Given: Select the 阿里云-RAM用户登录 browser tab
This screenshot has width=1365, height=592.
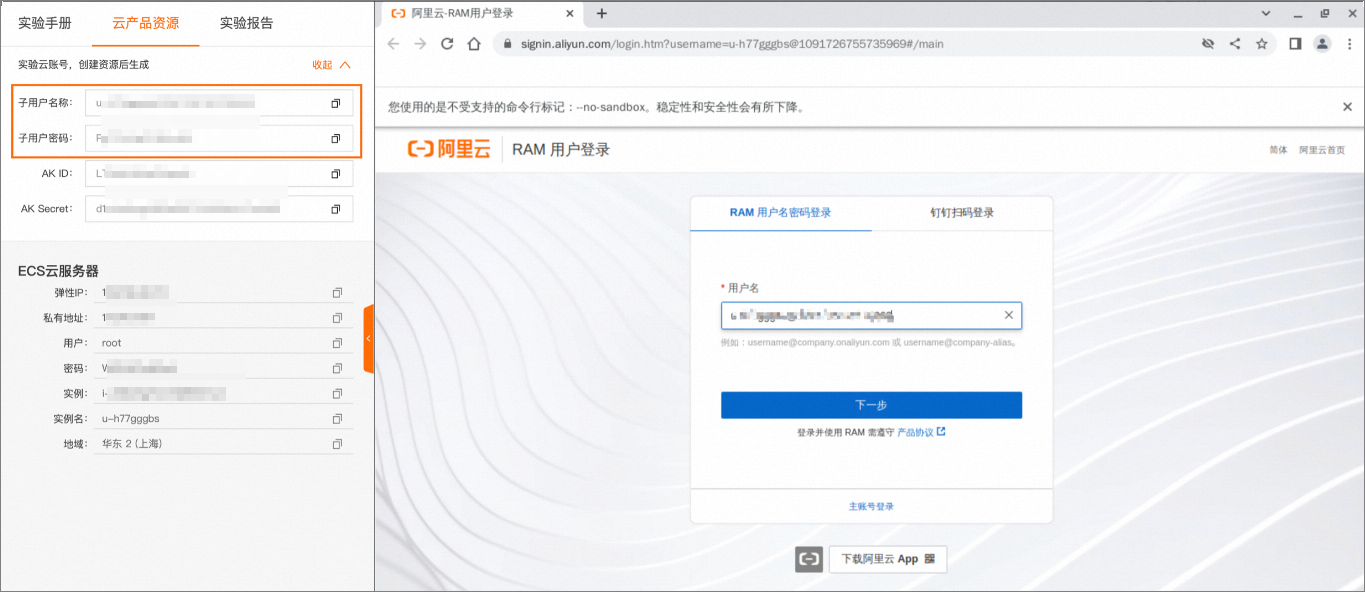Looking at the screenshot, I should (480, 14).
